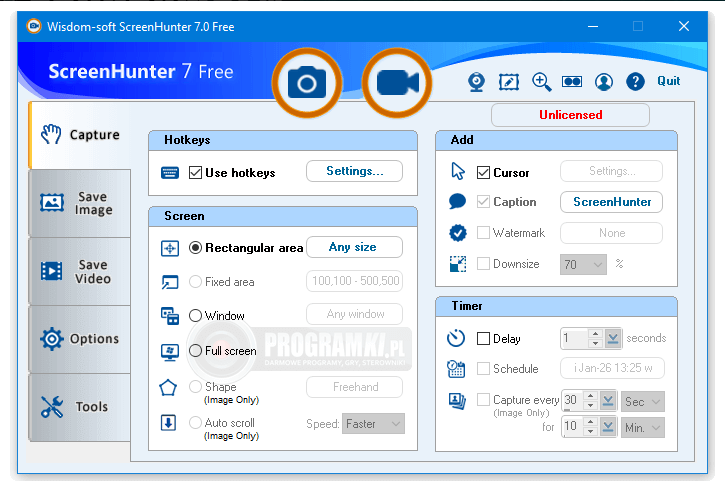Switch to the Save Video tab
Viewport: 725px width, 490px height.
coord(80,271)
